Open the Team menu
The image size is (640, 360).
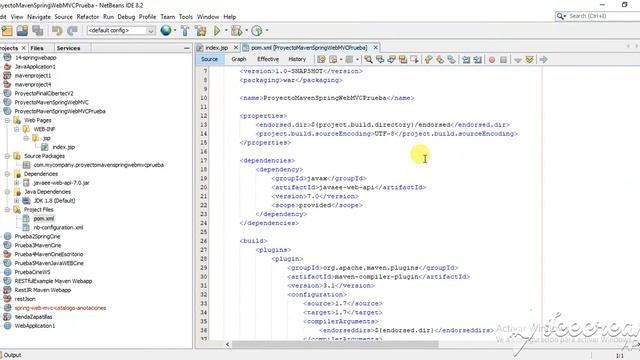click(x=168, y=17)
